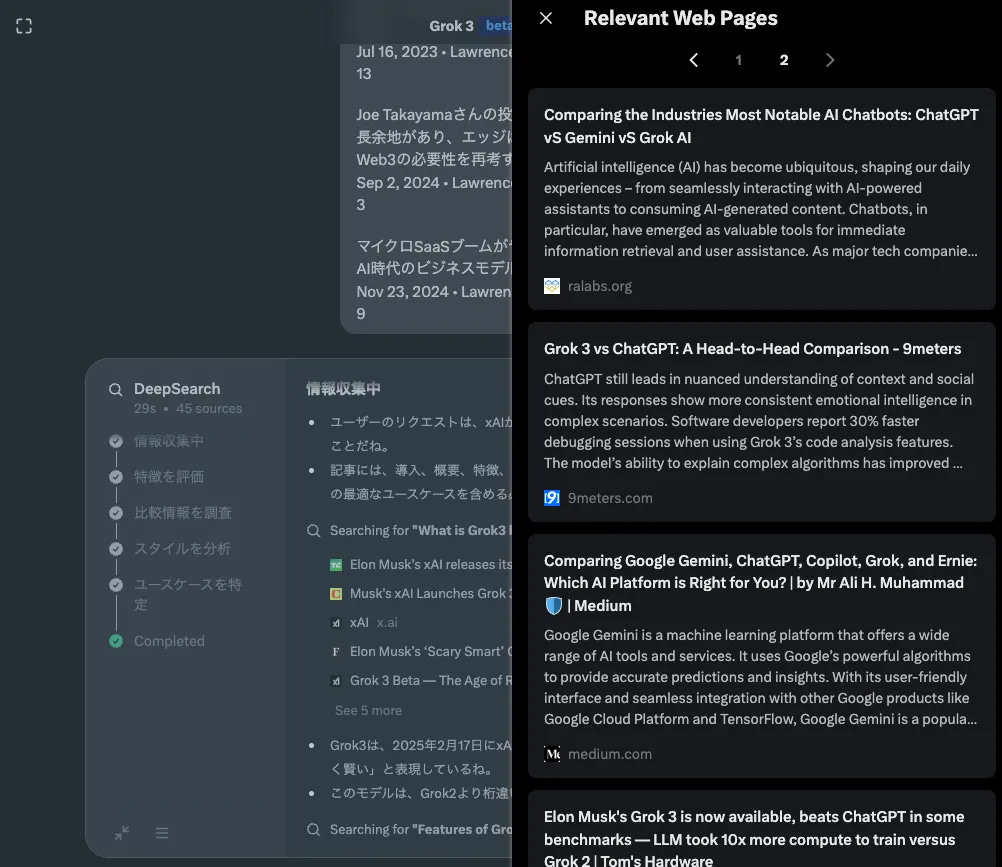Open the xAI x.ai source
Image resolution: width=1002 pixels, height=867 pixels.
[x=364, y=622]
